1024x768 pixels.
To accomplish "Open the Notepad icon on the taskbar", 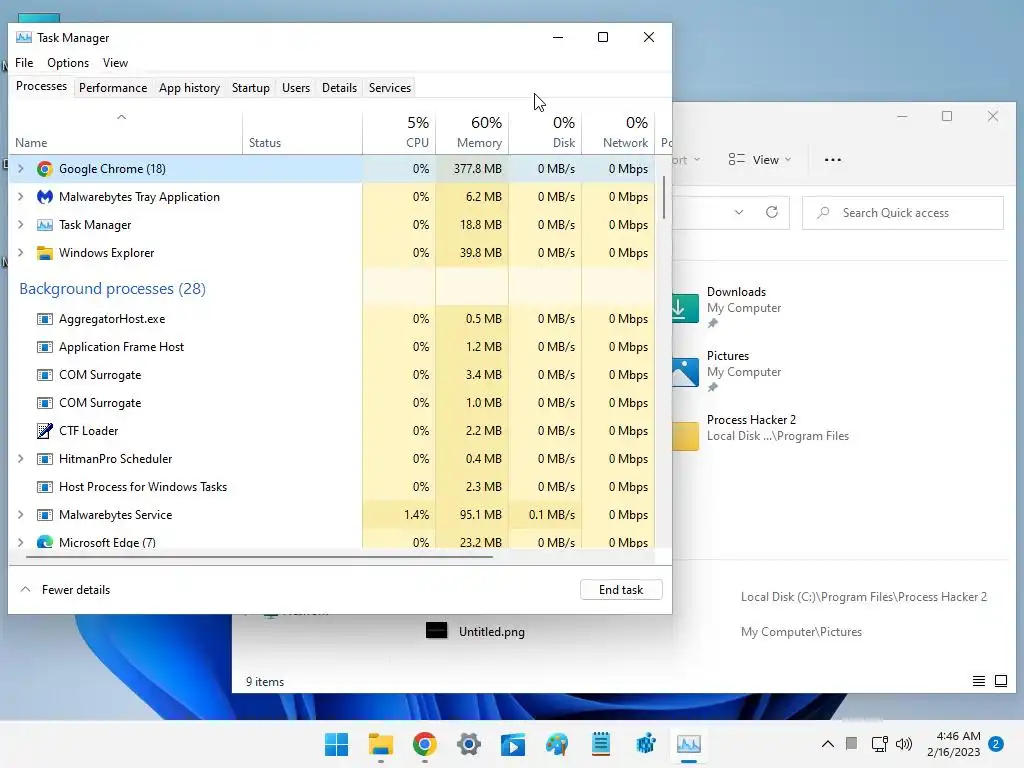I will click(601, 744).
